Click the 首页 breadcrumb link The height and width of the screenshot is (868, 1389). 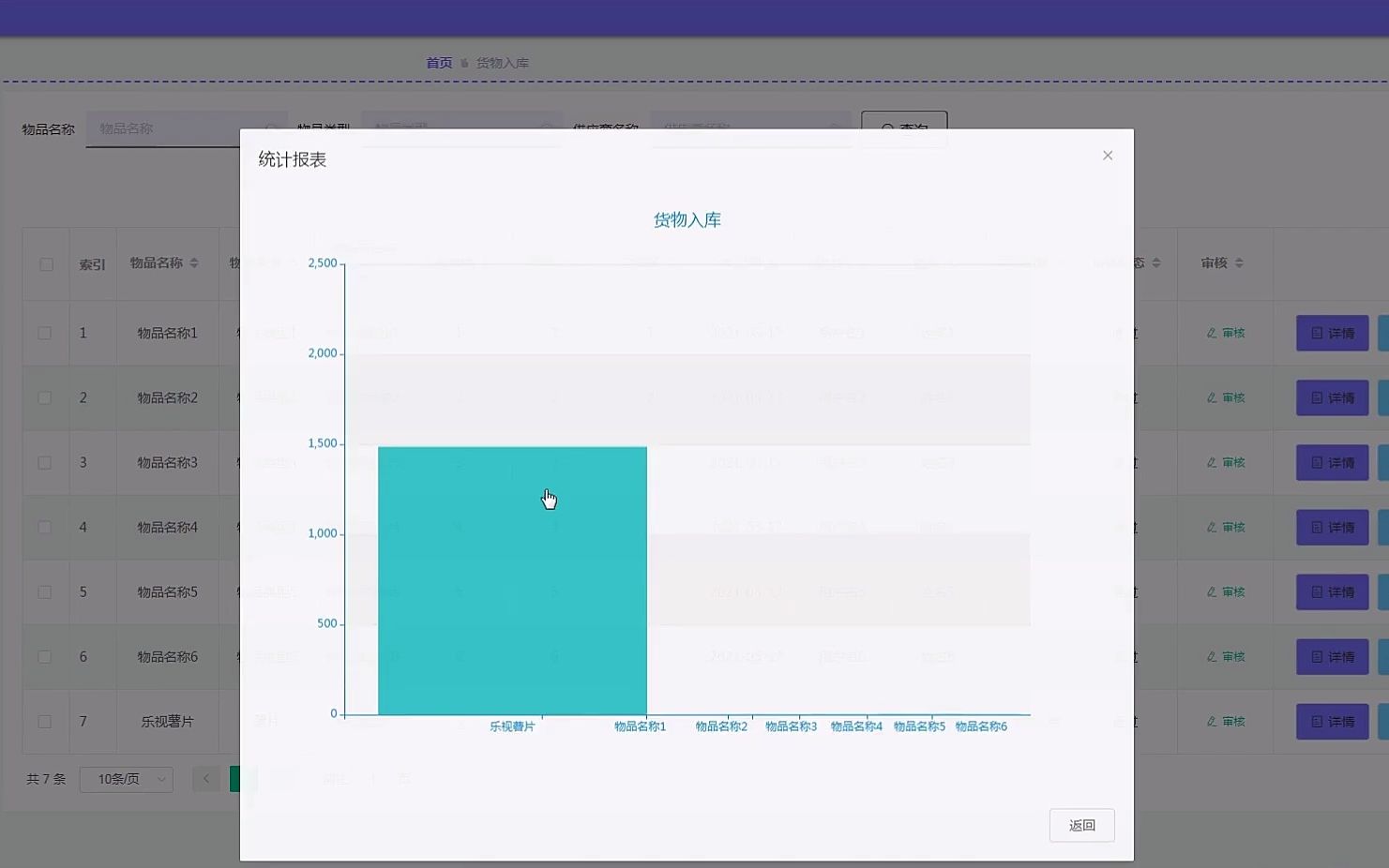tap(439, 63)
